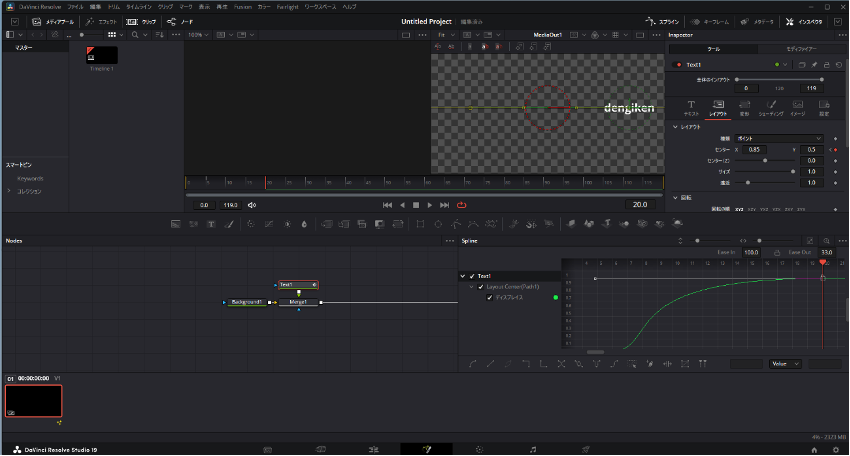This screenshot has width=850, height=456.
Task: Select the Merge1 node
Action: click(x=298, y=302)
